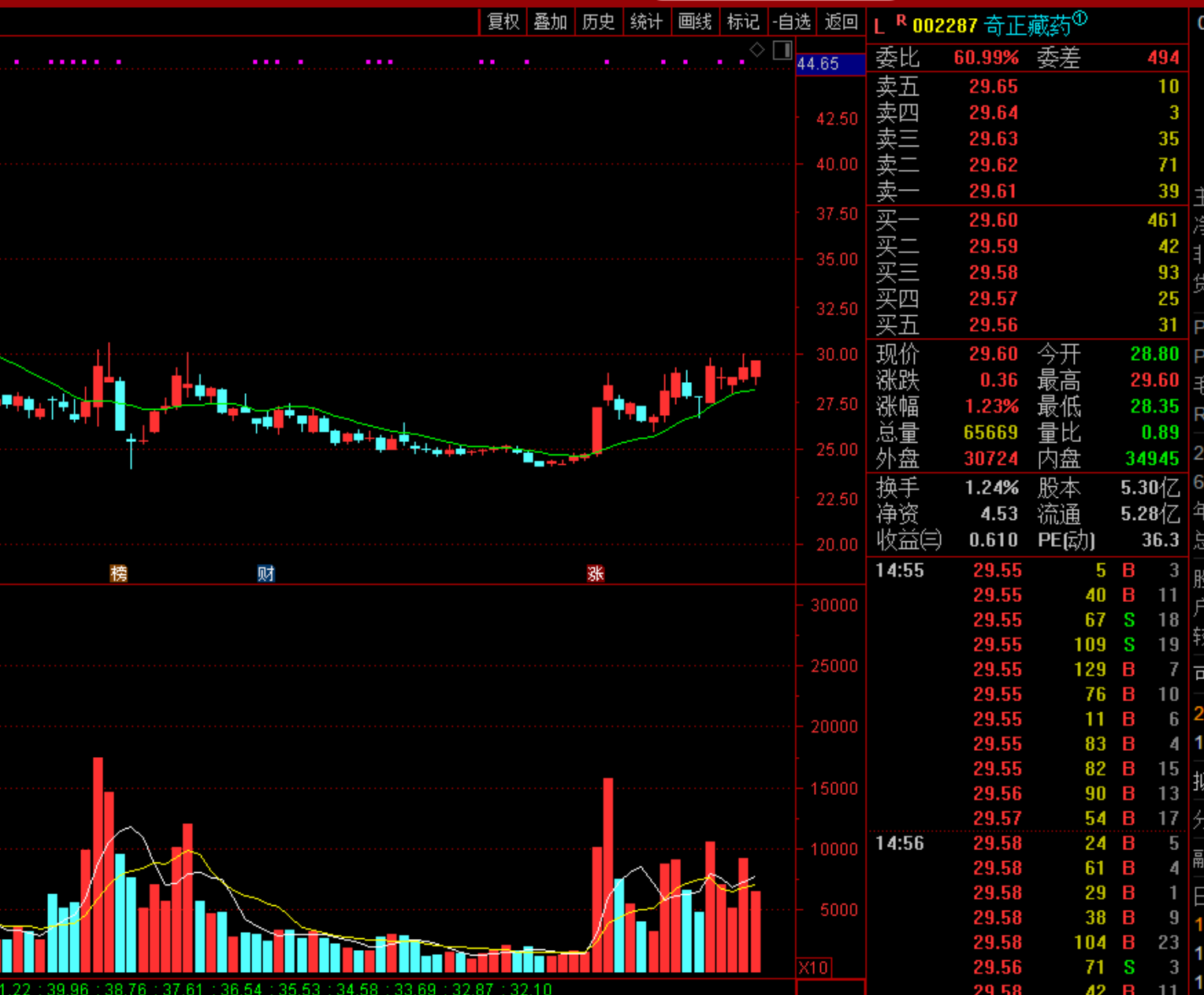Click the 14:55 tick timestamp
The height and width of the screenshot is (995, 1204).
tap(899, 570)
